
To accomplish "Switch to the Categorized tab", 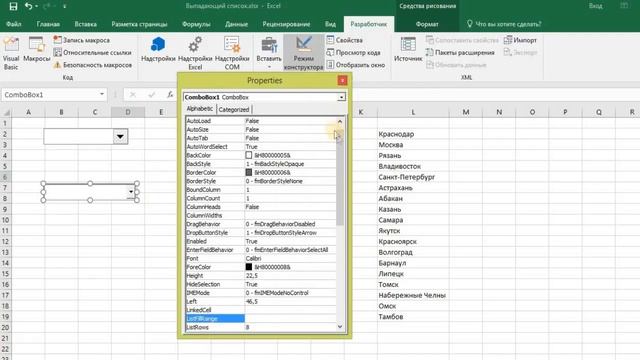I will point(234,109).
